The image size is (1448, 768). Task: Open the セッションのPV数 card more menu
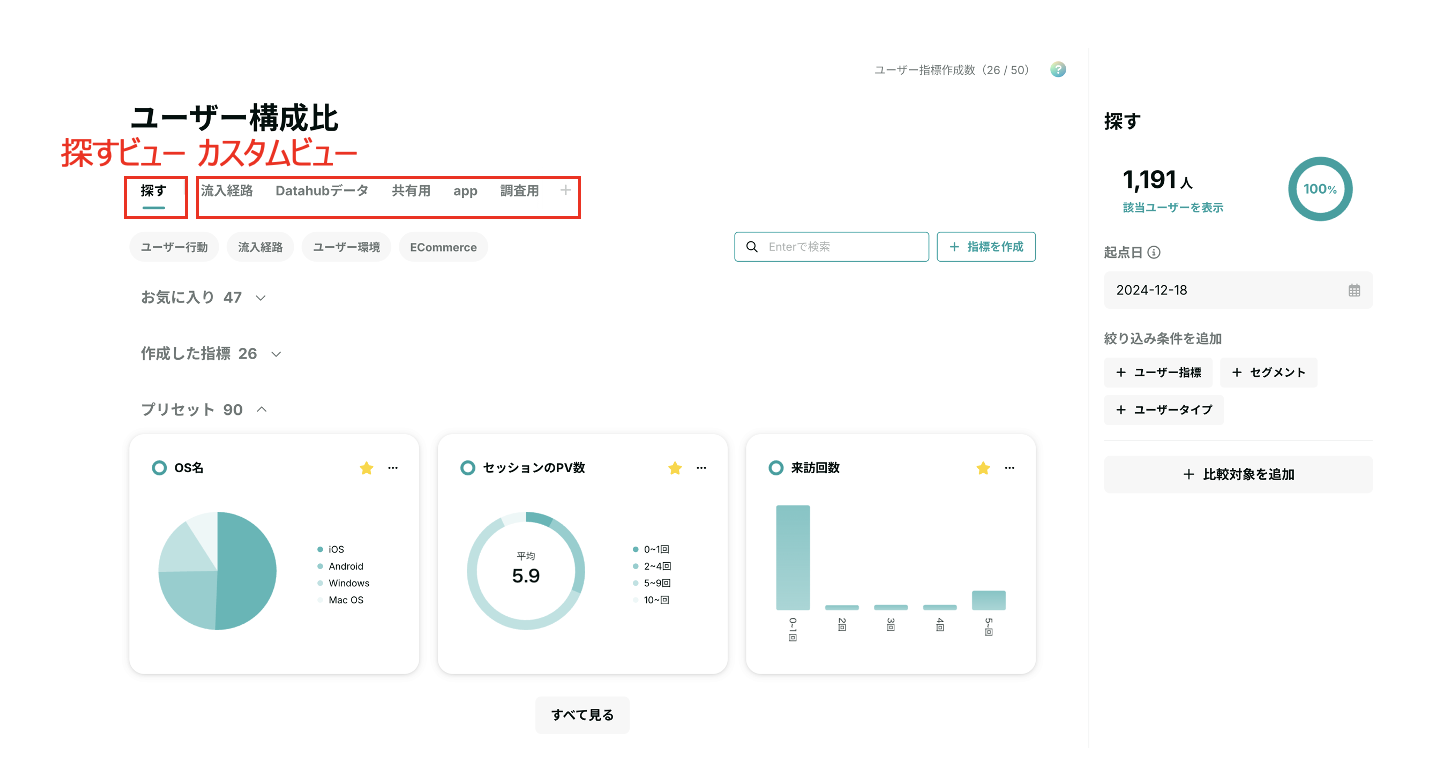point(701,468)
